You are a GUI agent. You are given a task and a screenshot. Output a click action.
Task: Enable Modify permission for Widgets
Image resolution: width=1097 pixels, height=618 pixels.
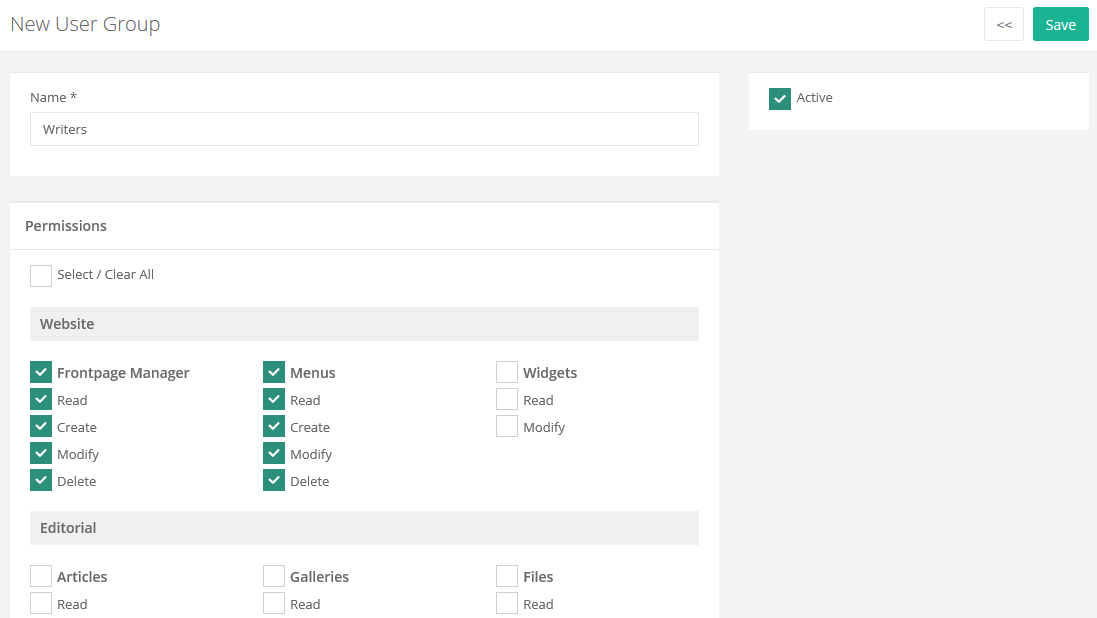(506, 425)
